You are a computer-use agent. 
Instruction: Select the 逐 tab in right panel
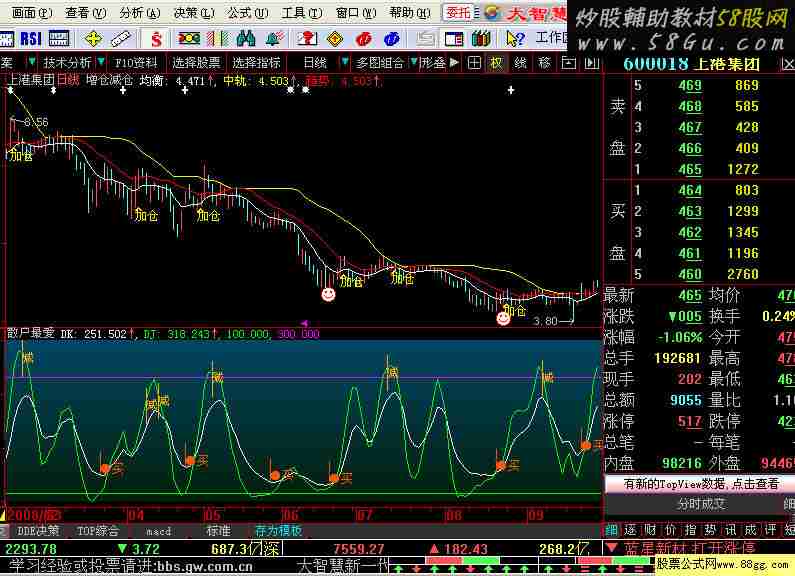point(630,530)
